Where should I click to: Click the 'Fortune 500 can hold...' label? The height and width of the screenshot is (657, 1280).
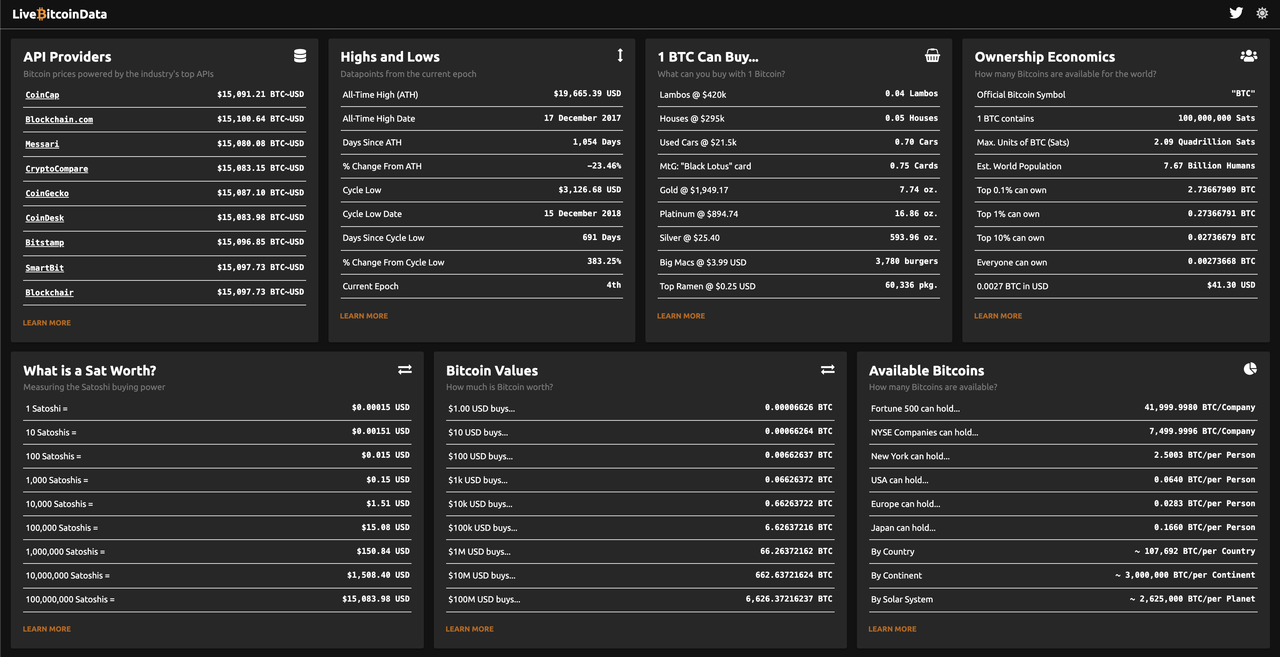(x=916, y=408)
